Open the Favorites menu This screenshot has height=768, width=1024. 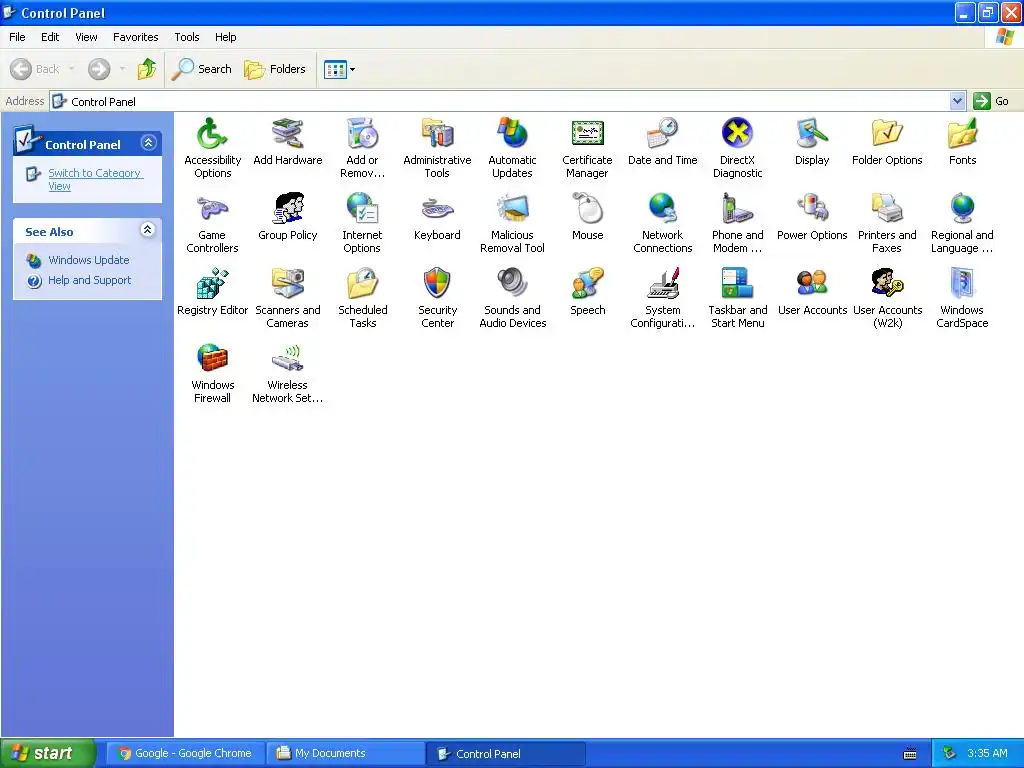(135, 37)
